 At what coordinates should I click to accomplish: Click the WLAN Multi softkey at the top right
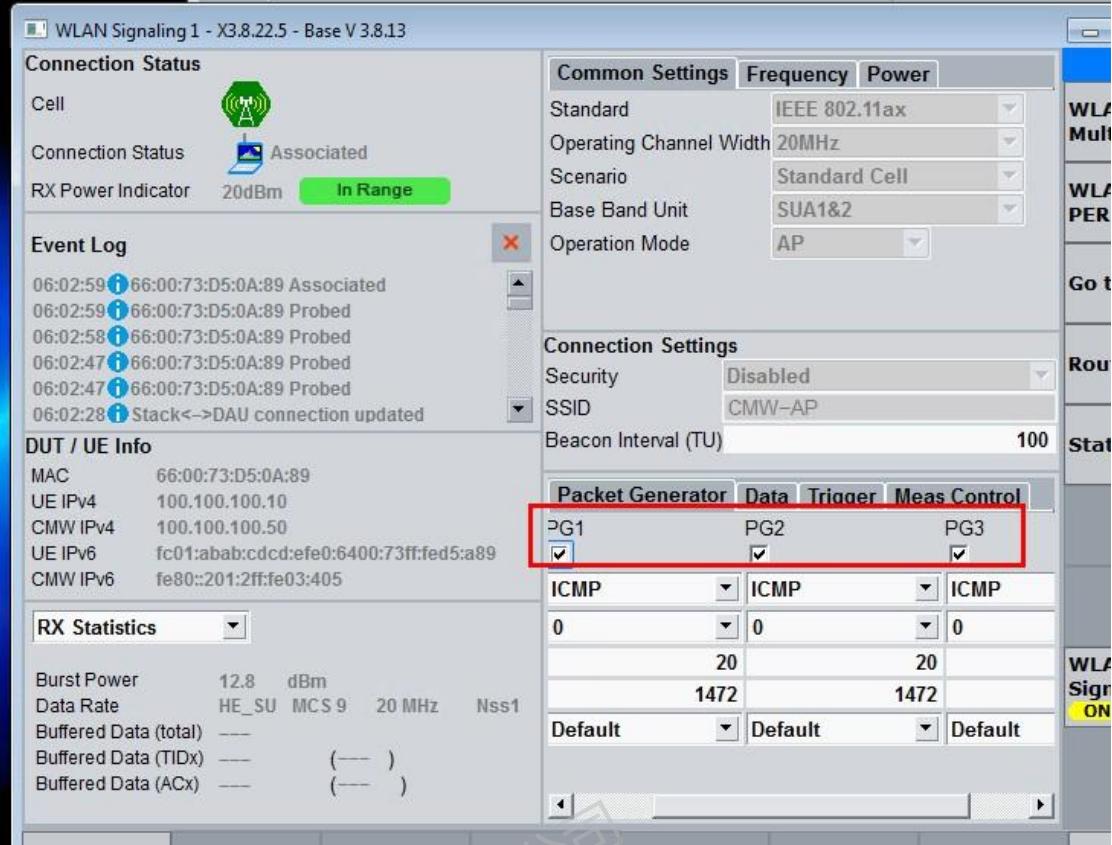[x=1089, y=121]
